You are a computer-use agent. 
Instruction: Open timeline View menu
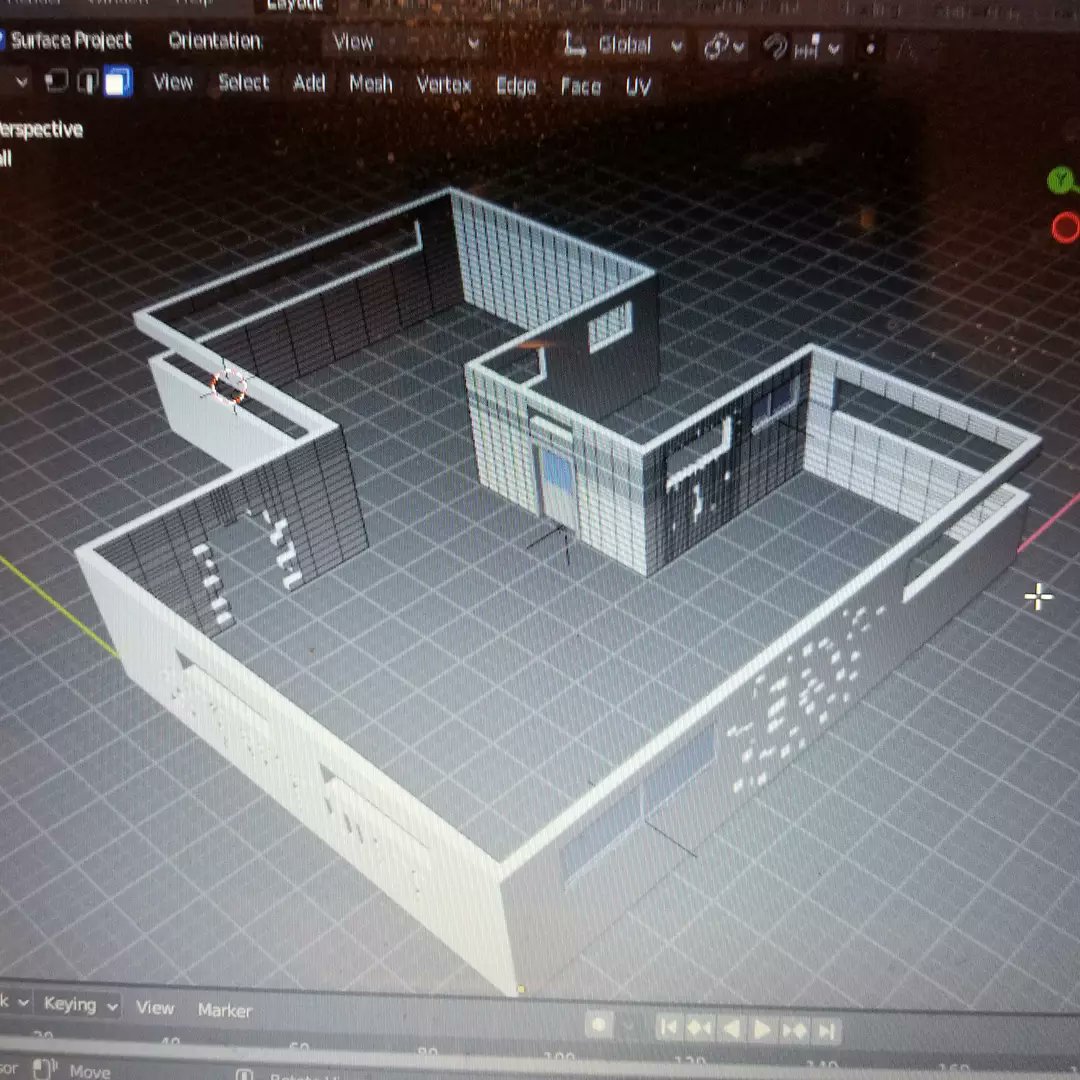point(155,1008)
